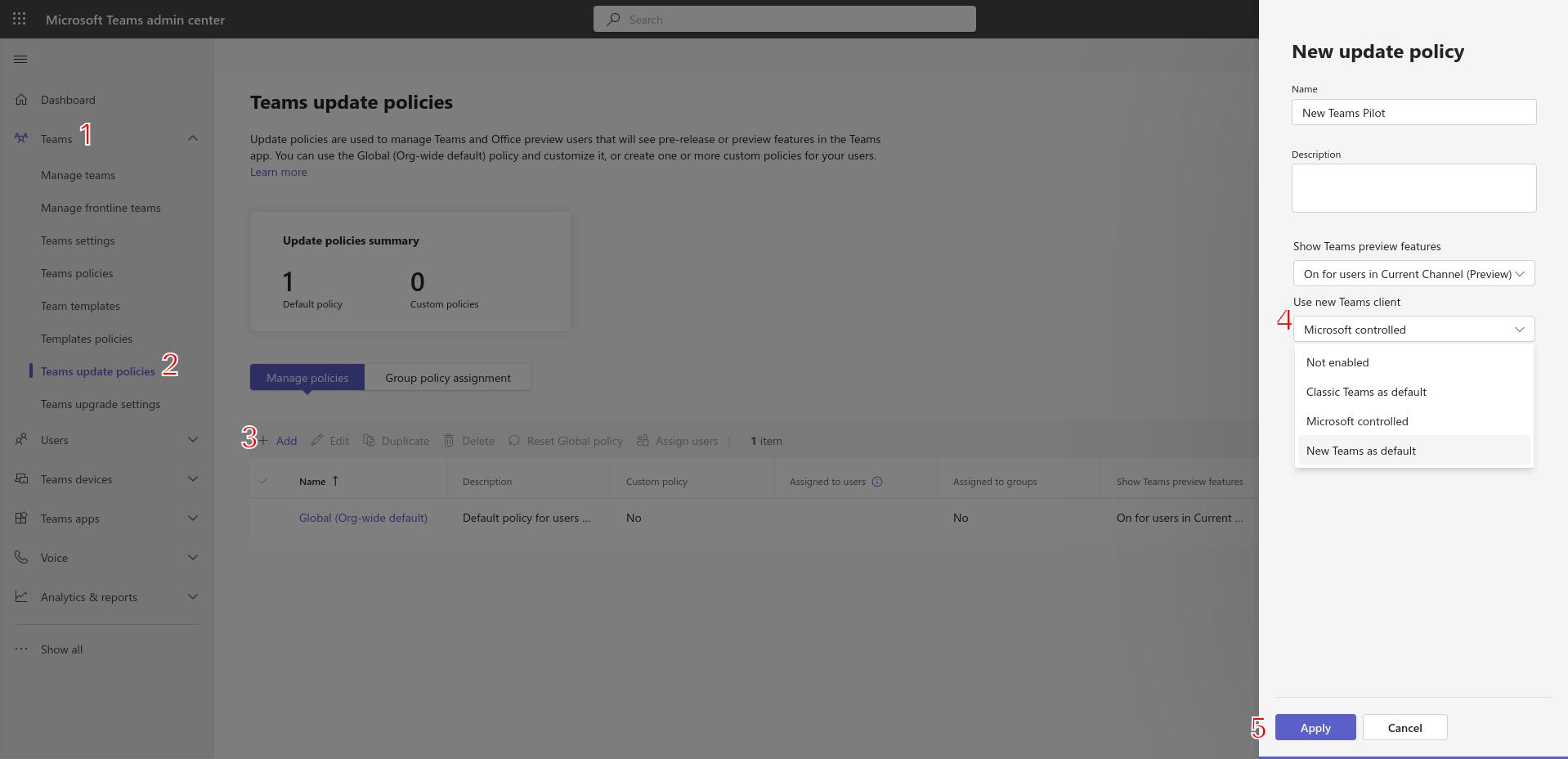Click the Voice phone icon
The height and width of the screenshot is (759, 1568).
pos(21,558)
